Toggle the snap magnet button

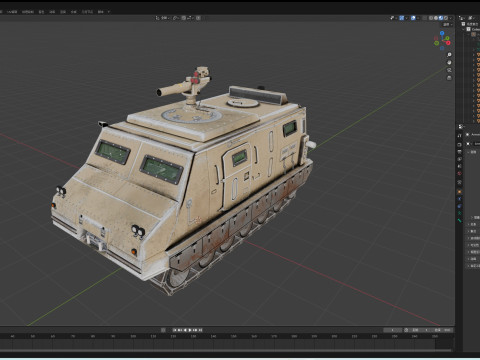tap(184, 18)
